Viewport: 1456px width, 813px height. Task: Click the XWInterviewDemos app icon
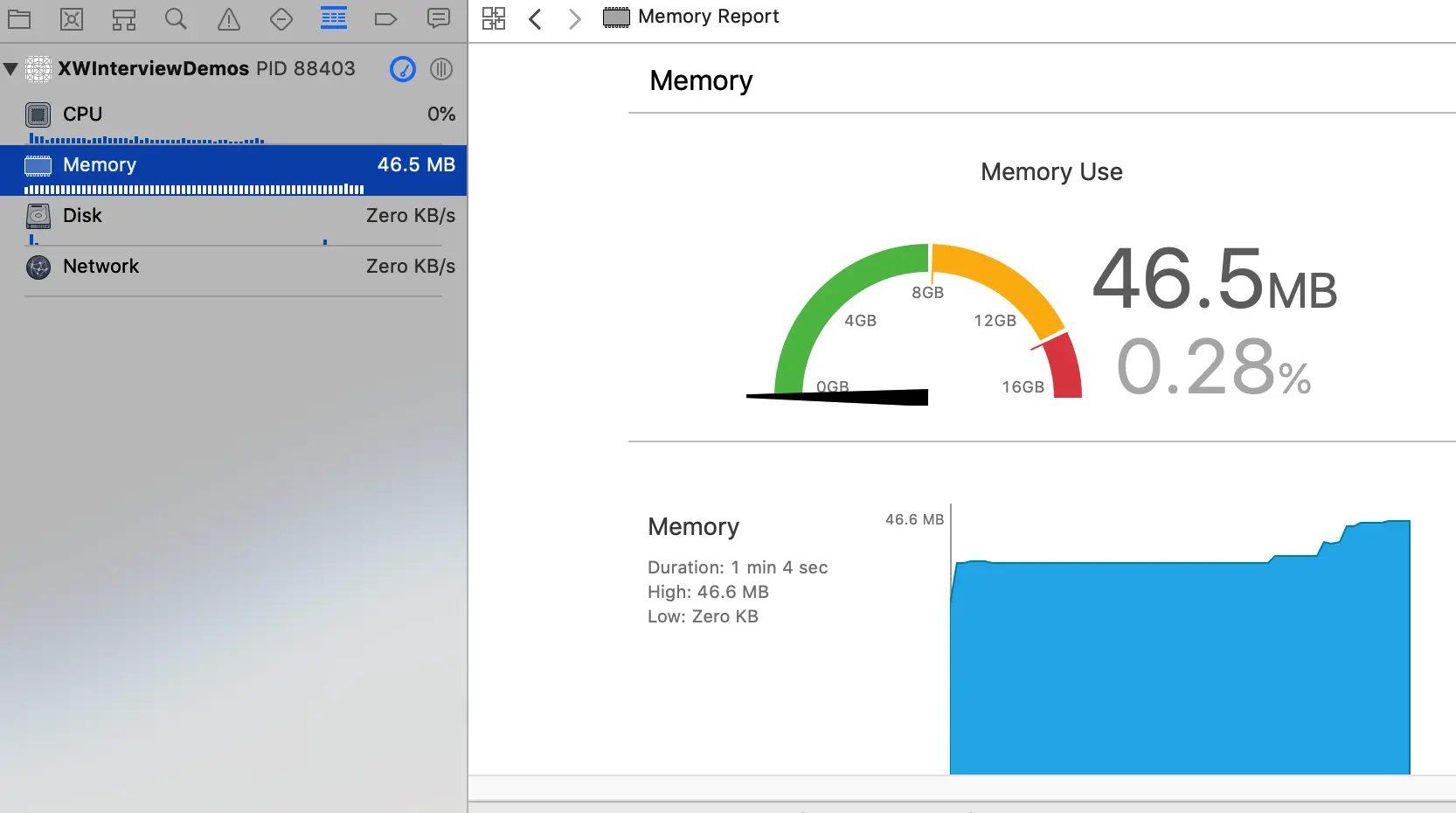[38, 69]
